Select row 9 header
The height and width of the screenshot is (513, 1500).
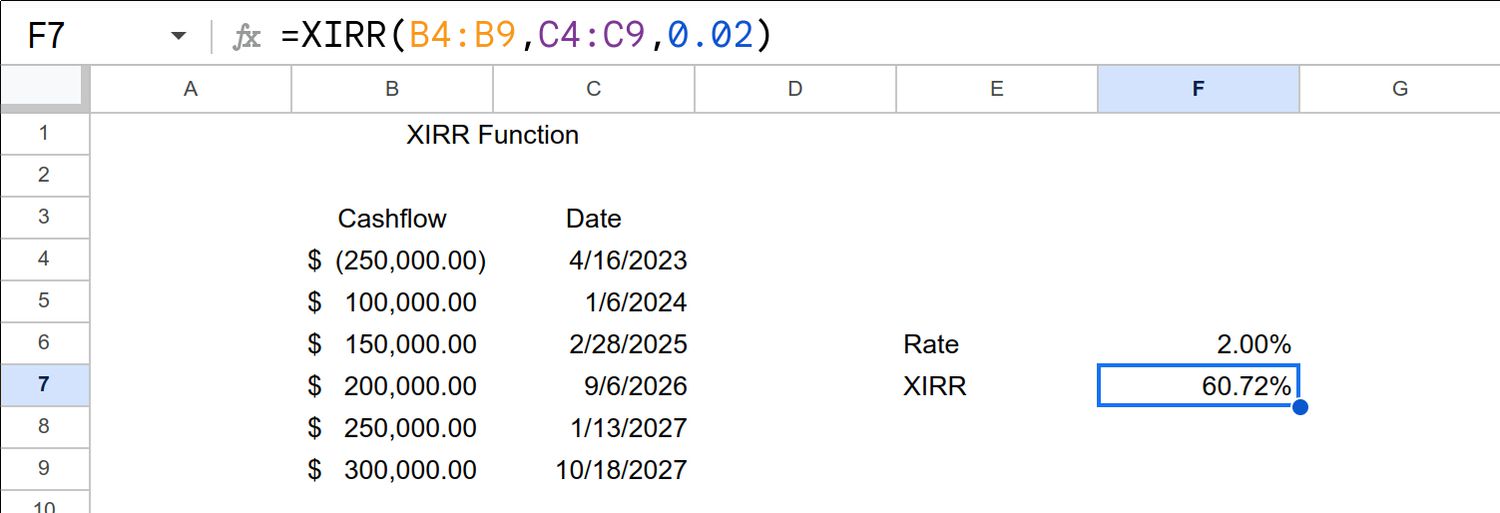(45, 469)
